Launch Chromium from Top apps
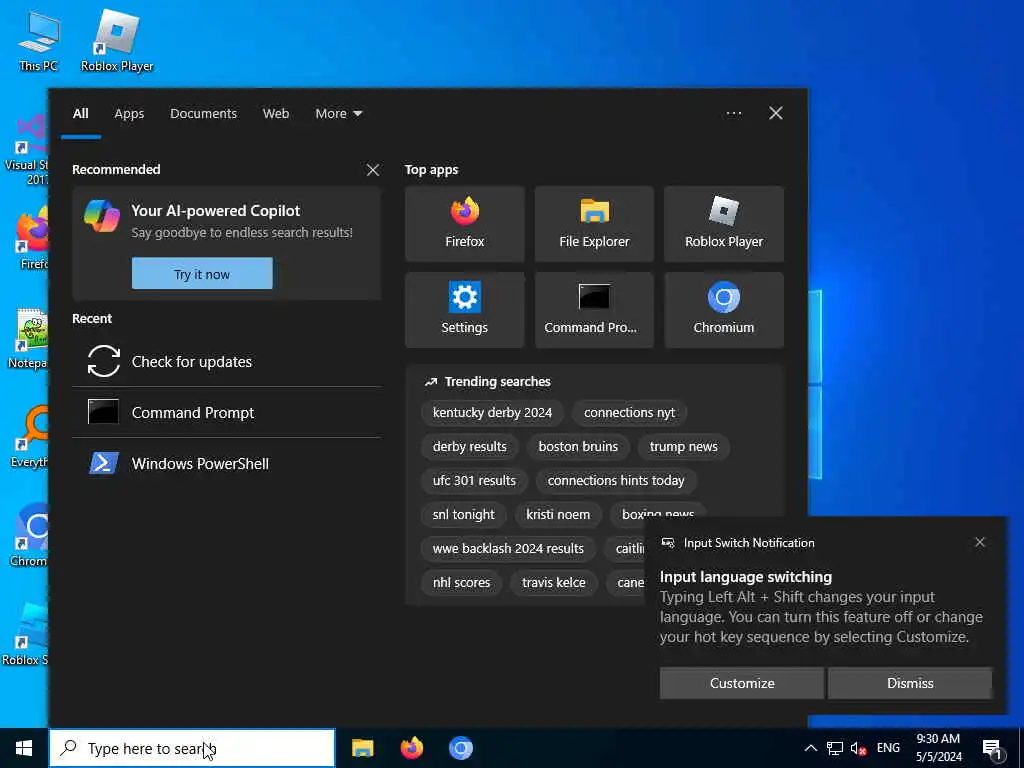Image resolution: width=1024 pixels, height=768 pixels. pos(724,310)
